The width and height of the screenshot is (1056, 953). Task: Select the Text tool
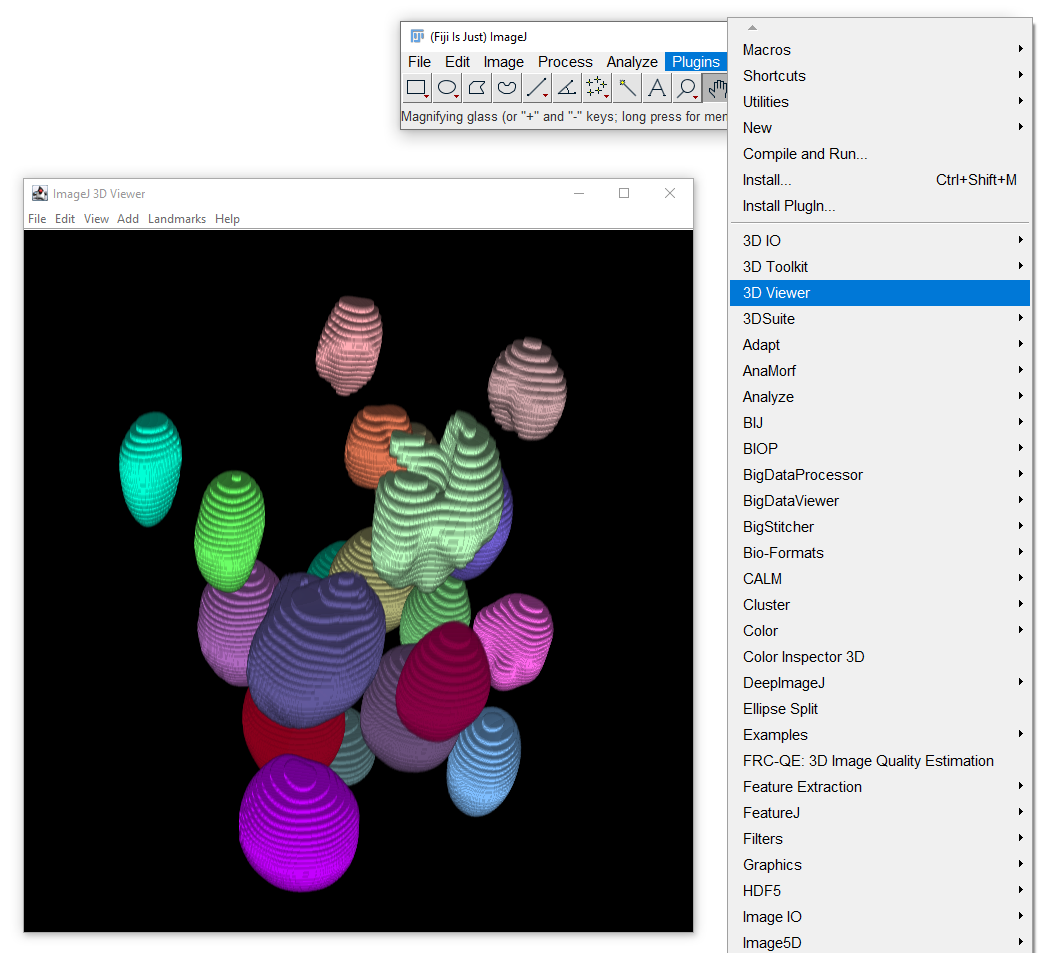(657, 88)
